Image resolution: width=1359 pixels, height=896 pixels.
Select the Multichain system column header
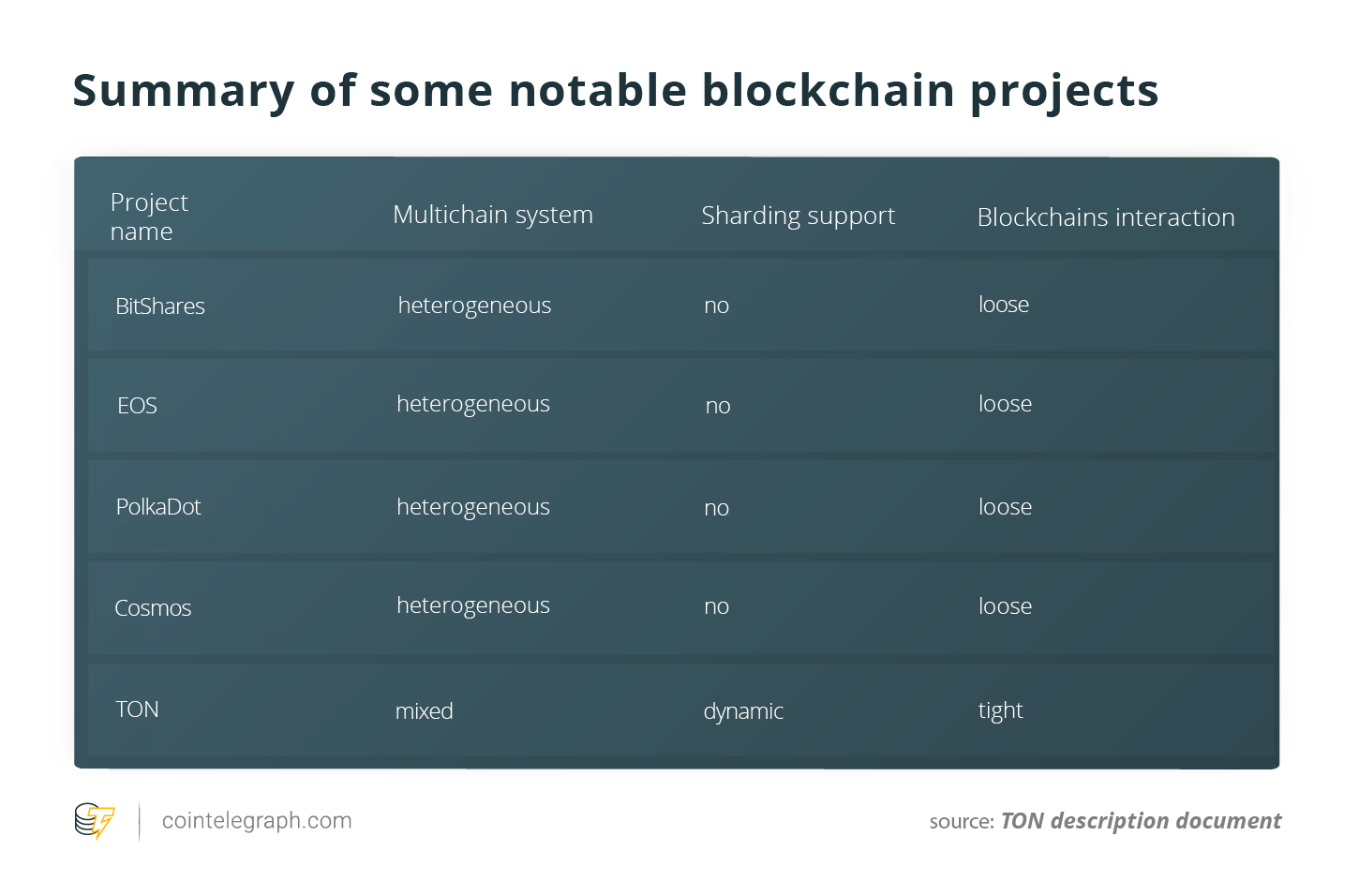(493, 215)
